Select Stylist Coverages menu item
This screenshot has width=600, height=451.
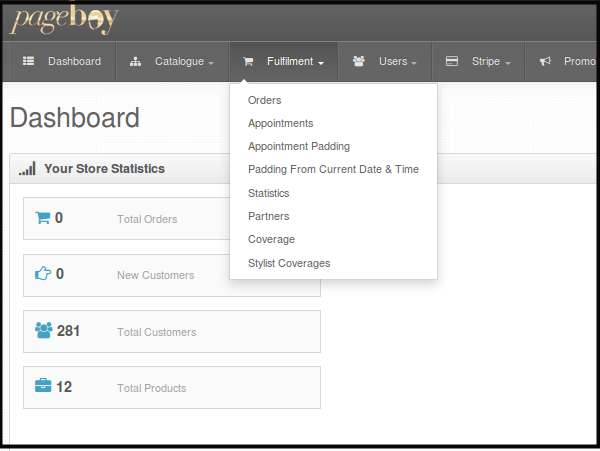(289, 263)
